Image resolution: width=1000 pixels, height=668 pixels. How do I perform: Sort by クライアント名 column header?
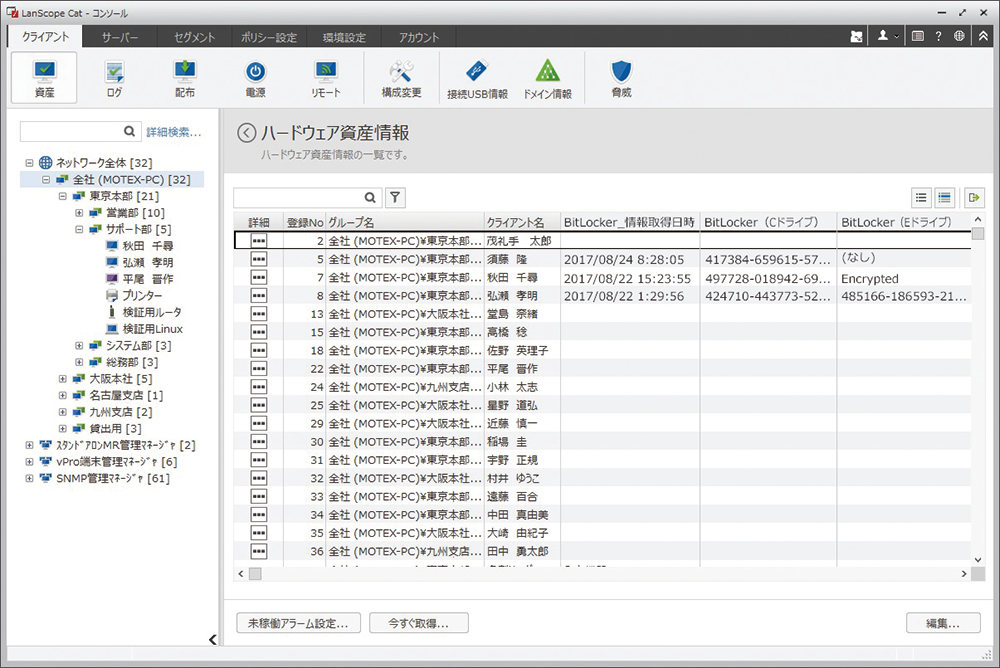coord(522,222)
